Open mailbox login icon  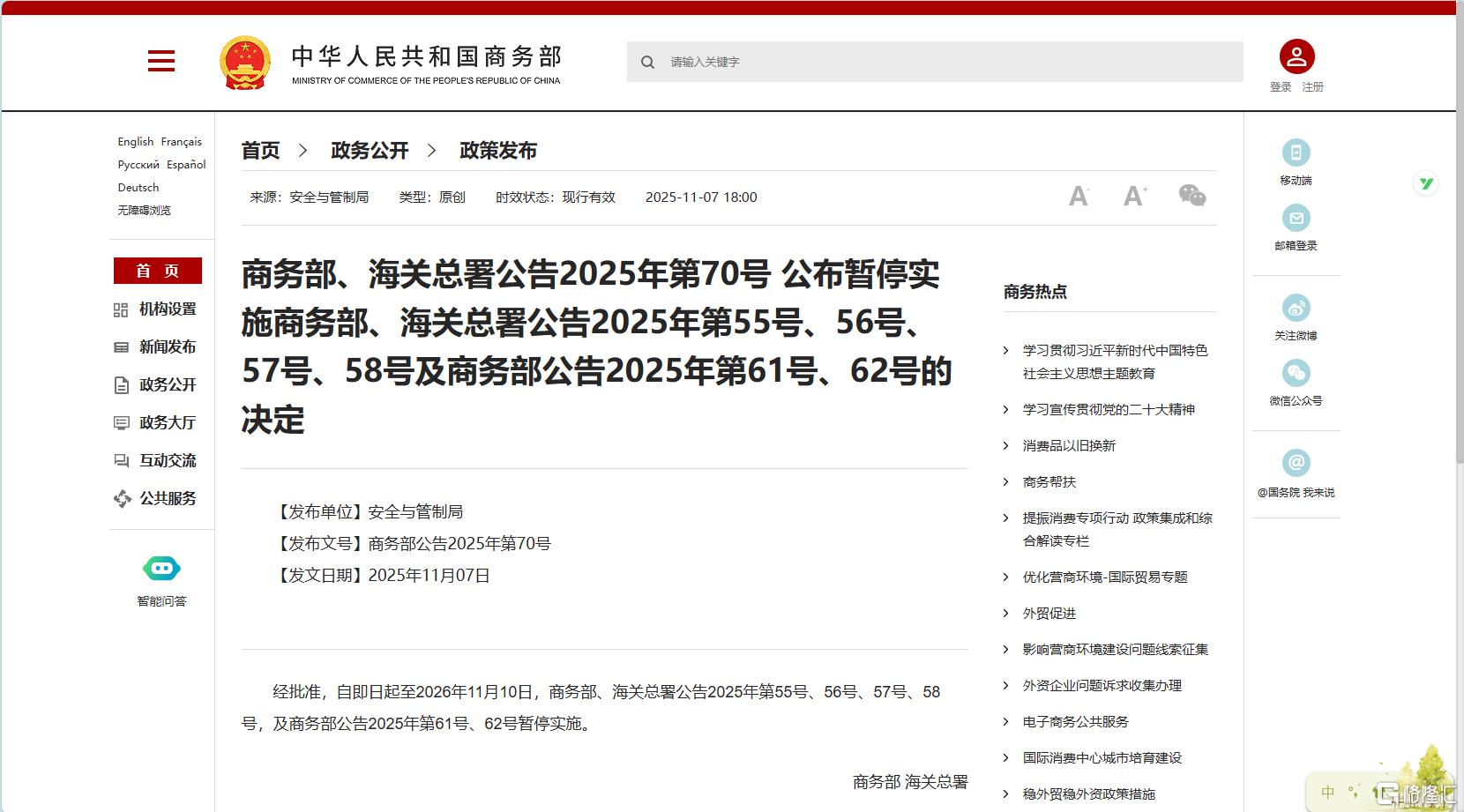pyautogui.click(x=1296, y=218)
